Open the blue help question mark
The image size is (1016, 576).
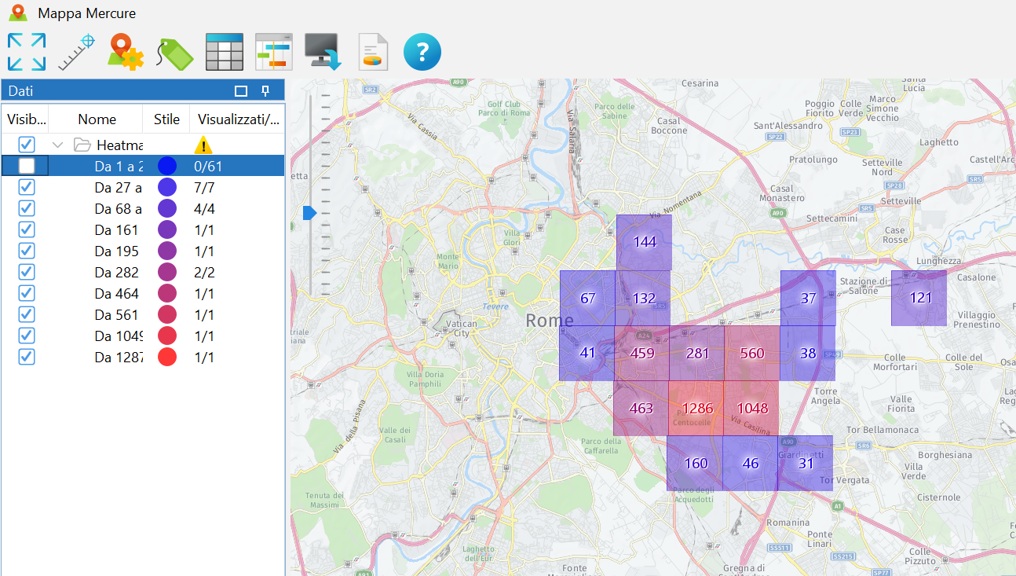(x=422, y=52)
